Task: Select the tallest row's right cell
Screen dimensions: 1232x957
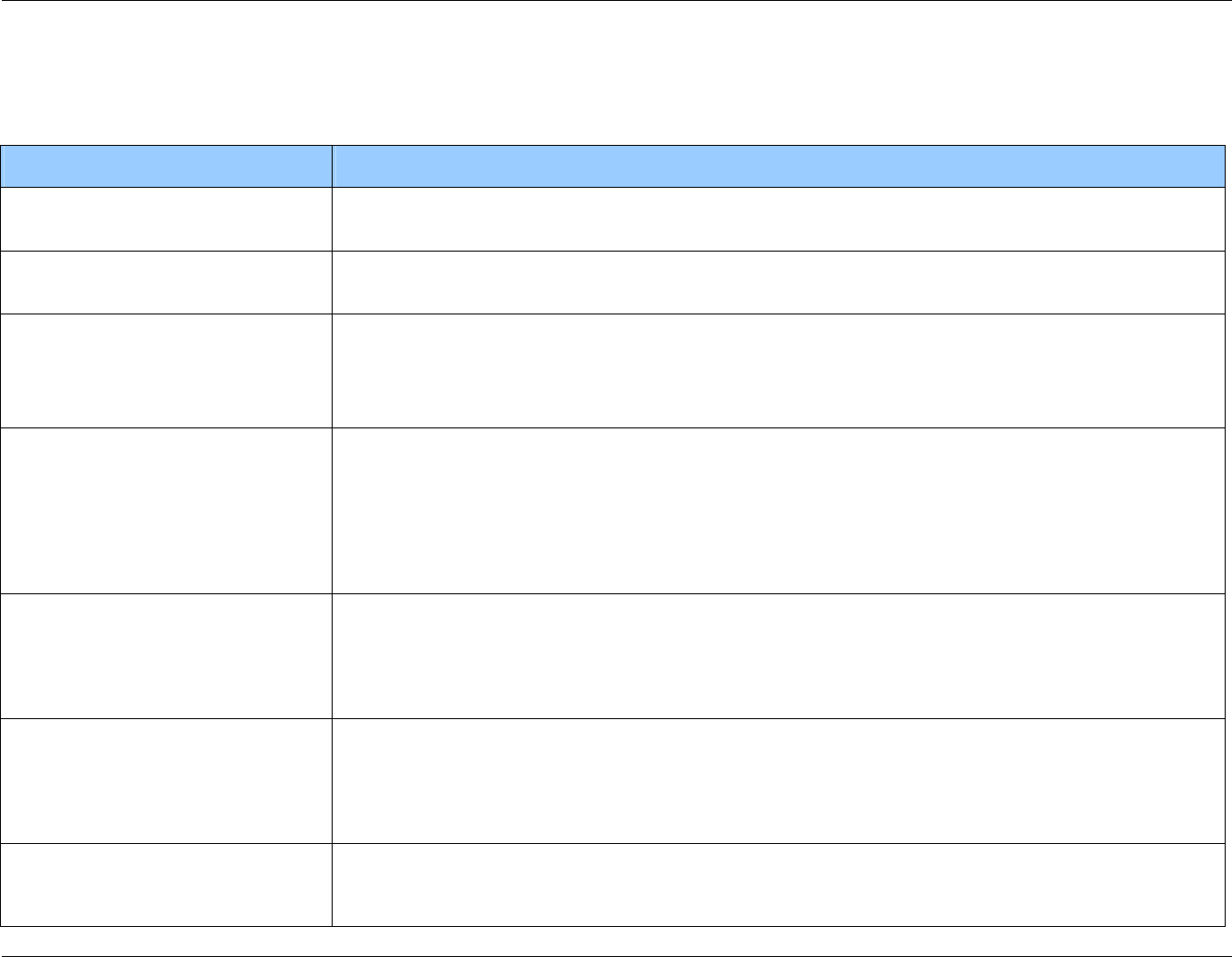Action: (777, 510)
